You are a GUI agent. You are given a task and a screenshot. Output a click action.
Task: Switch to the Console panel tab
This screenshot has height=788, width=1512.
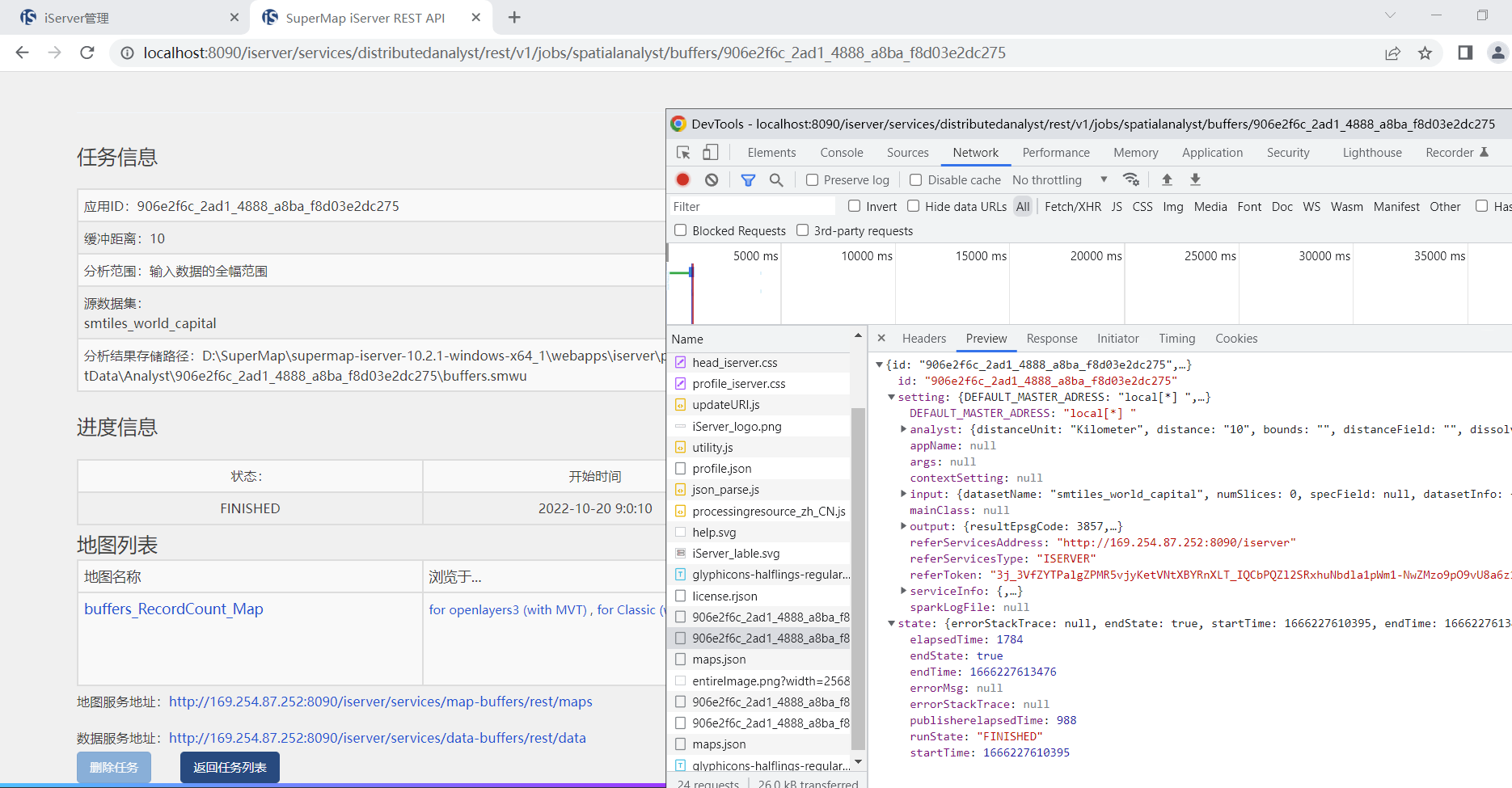point(842,153)
